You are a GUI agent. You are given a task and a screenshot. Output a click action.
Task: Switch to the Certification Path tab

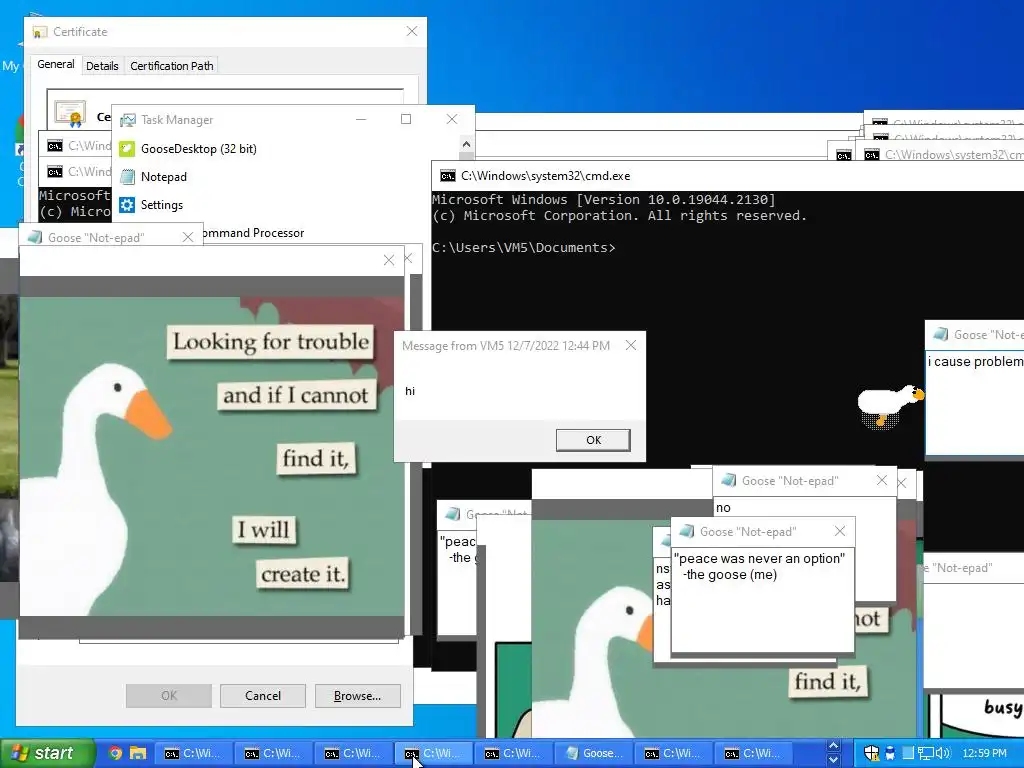coord(172,66)
